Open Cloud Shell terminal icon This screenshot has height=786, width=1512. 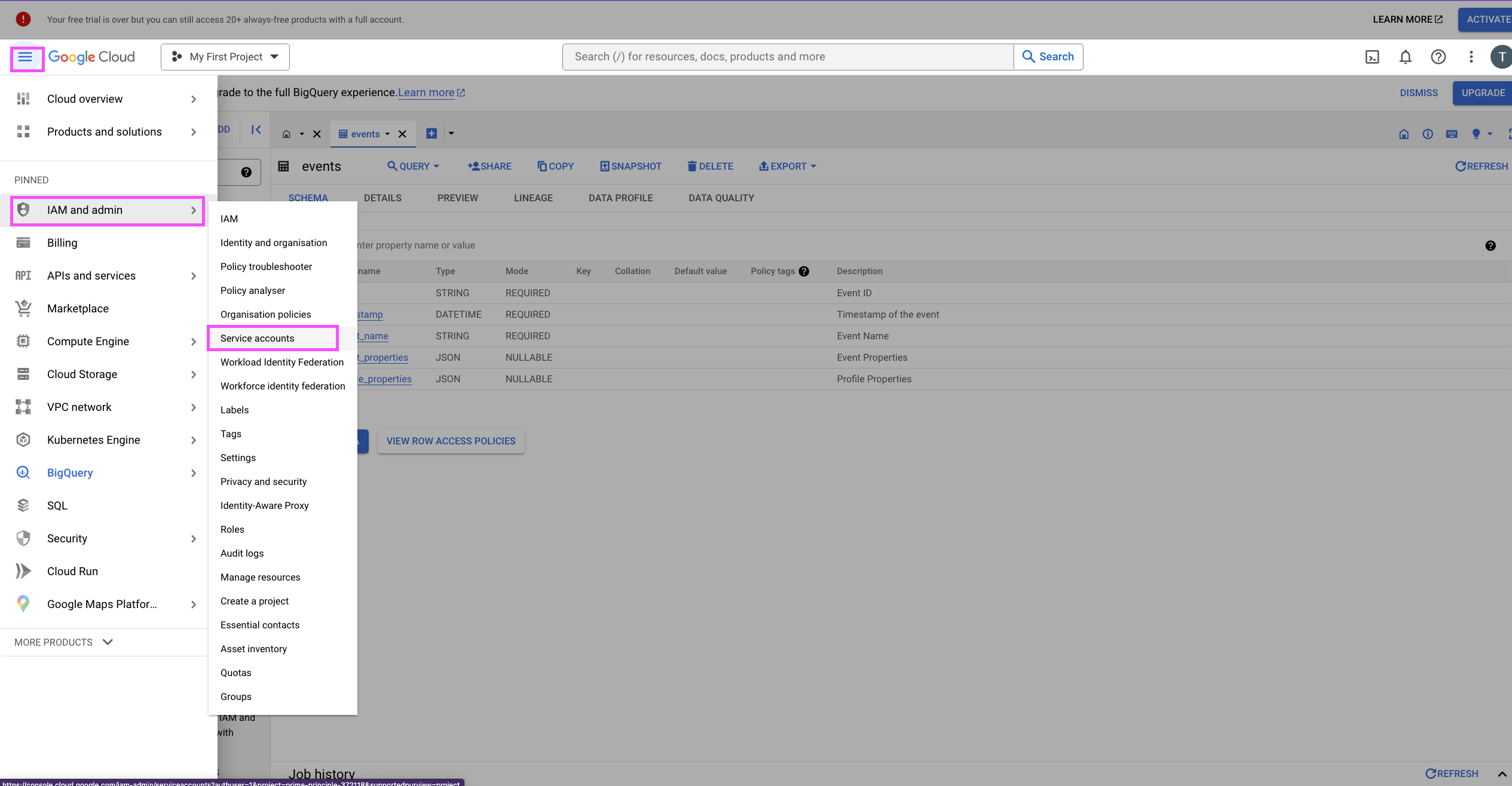pyautogui.click(x=1372, y=57)
